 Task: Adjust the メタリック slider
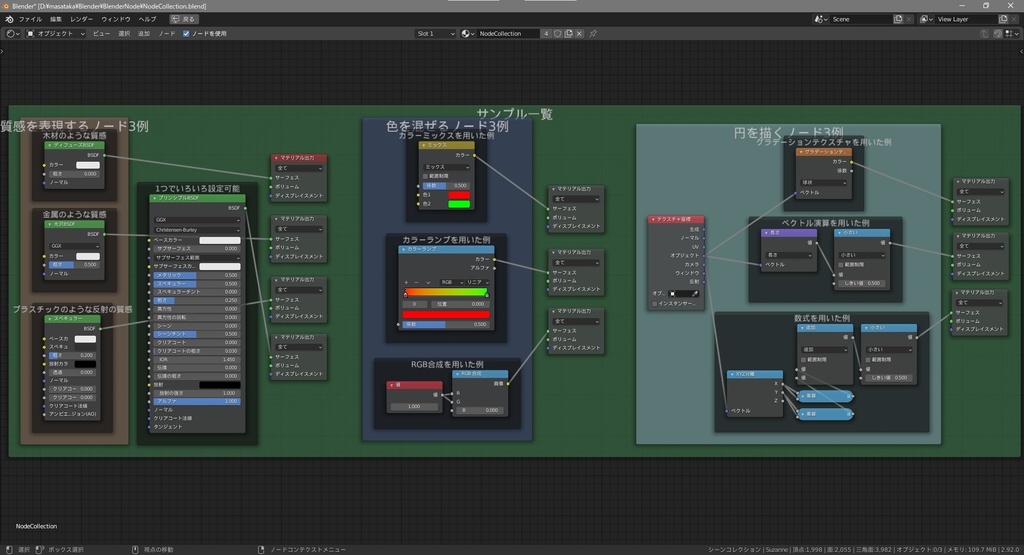[x=197, y=275]
